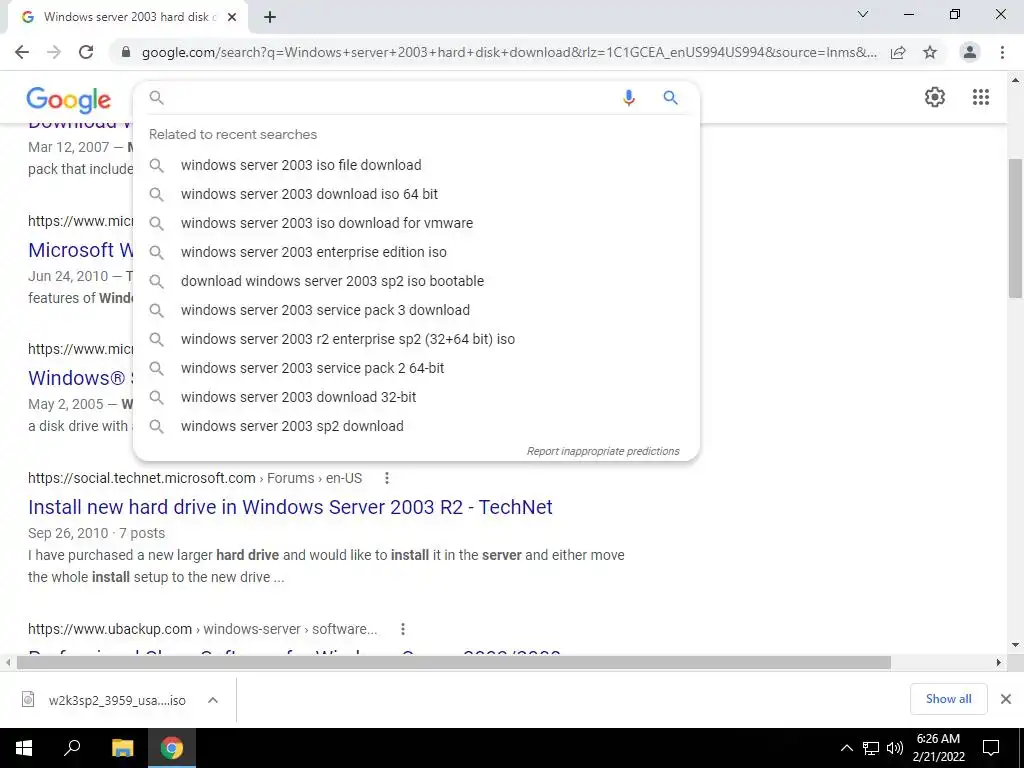
Task: Open the three-dot options beside social.technet.microsoft.com result
Action: (x=387, y=478)
